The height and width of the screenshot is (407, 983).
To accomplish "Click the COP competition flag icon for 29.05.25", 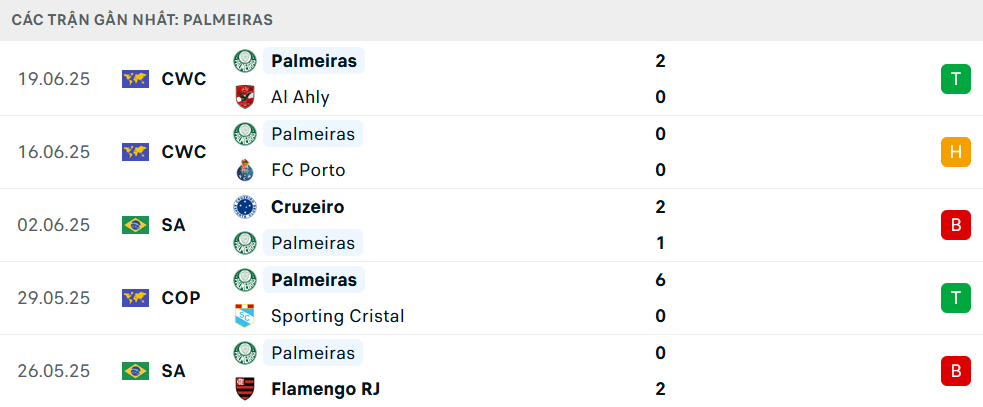I will point(135,298).
